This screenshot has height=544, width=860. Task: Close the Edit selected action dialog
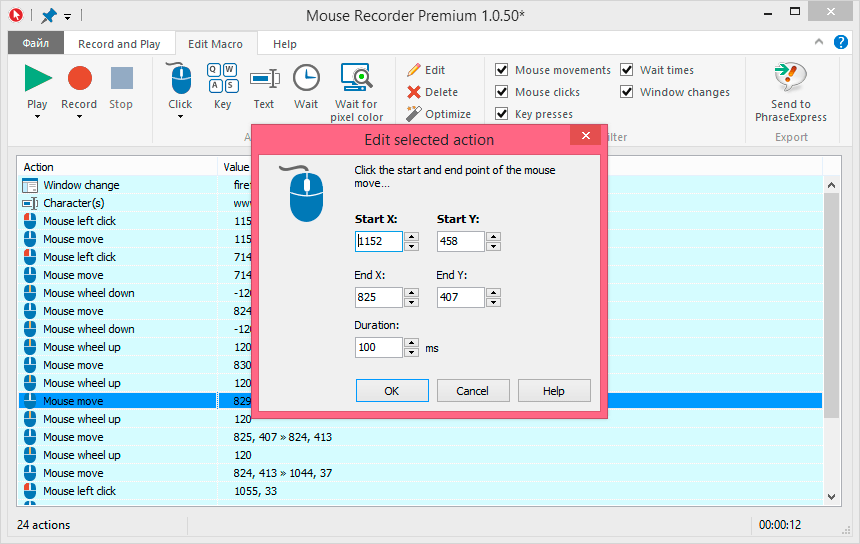pyautogui.click(x=586, y=135)
